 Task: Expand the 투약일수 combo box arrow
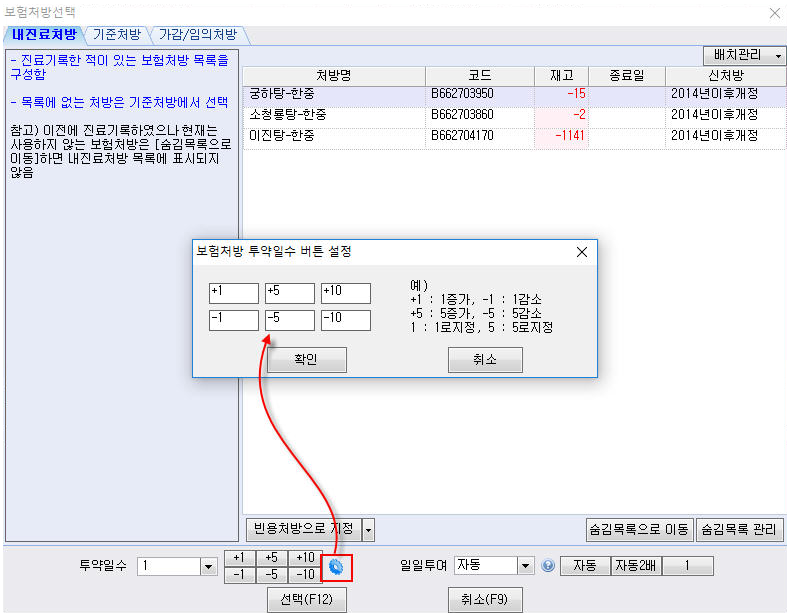[208, 567]
